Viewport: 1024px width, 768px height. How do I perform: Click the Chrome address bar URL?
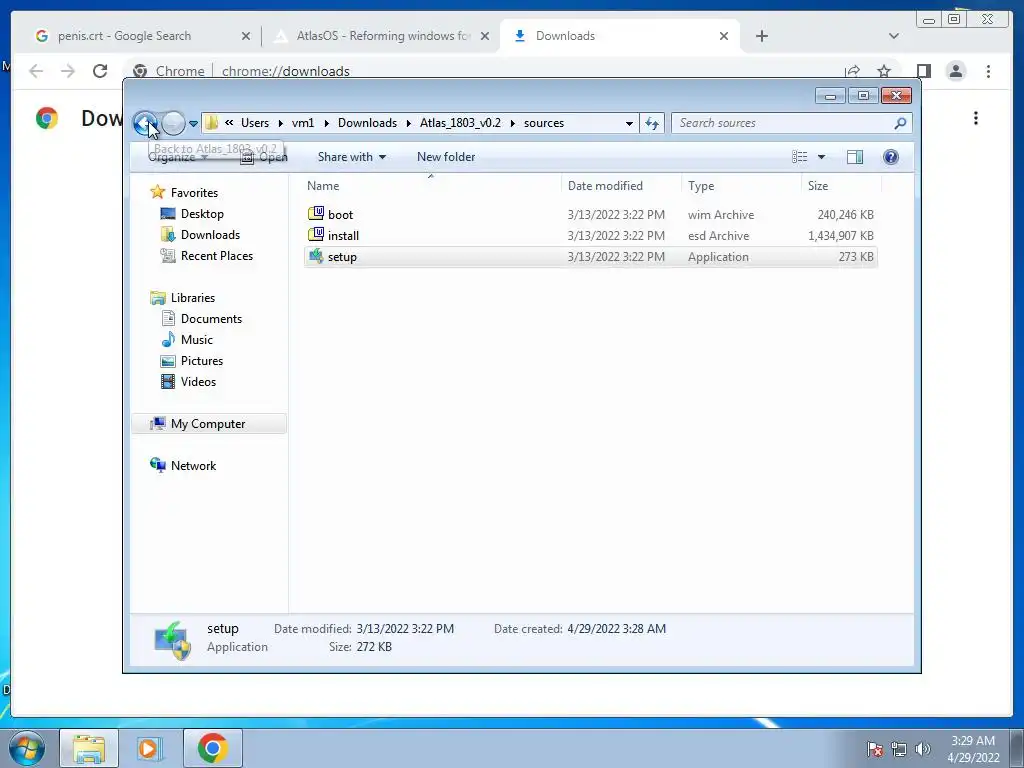click(x=285, y=71)
